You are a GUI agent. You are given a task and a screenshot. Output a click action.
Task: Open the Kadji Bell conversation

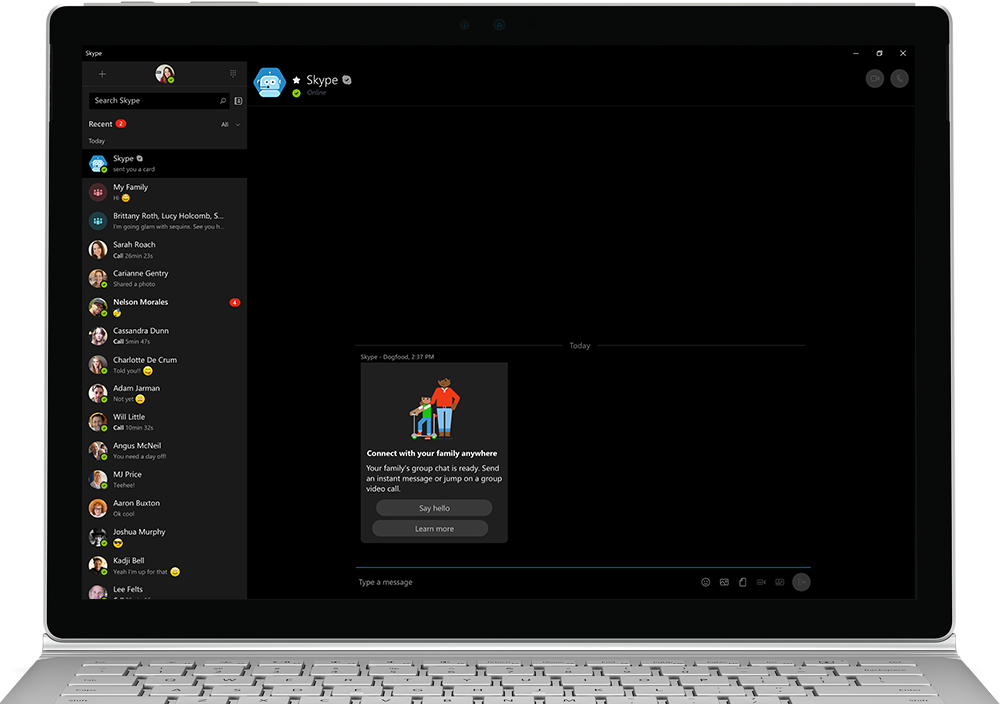click(165, 566)
